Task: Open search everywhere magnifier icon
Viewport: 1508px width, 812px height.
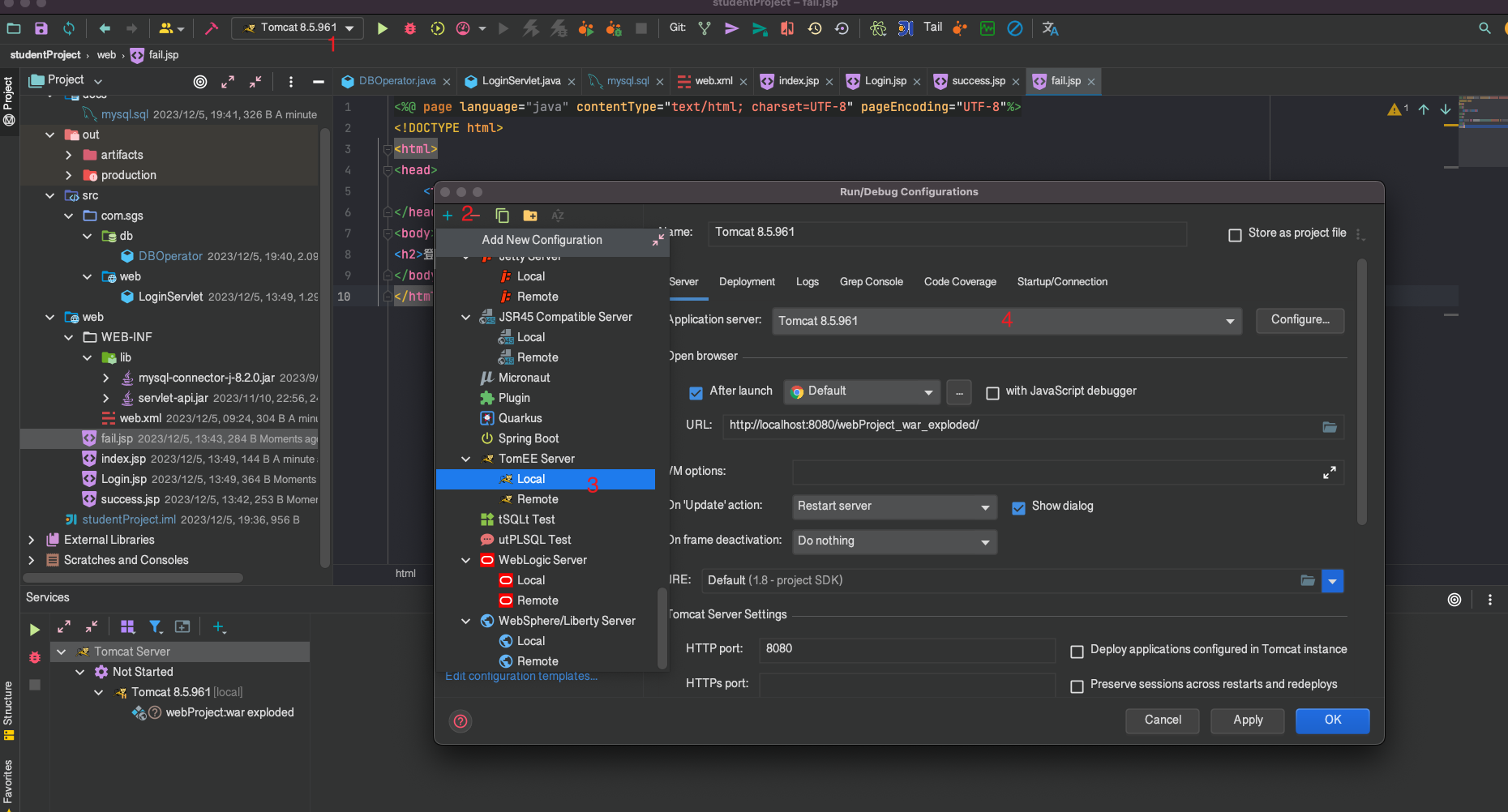Action: 1484,28
